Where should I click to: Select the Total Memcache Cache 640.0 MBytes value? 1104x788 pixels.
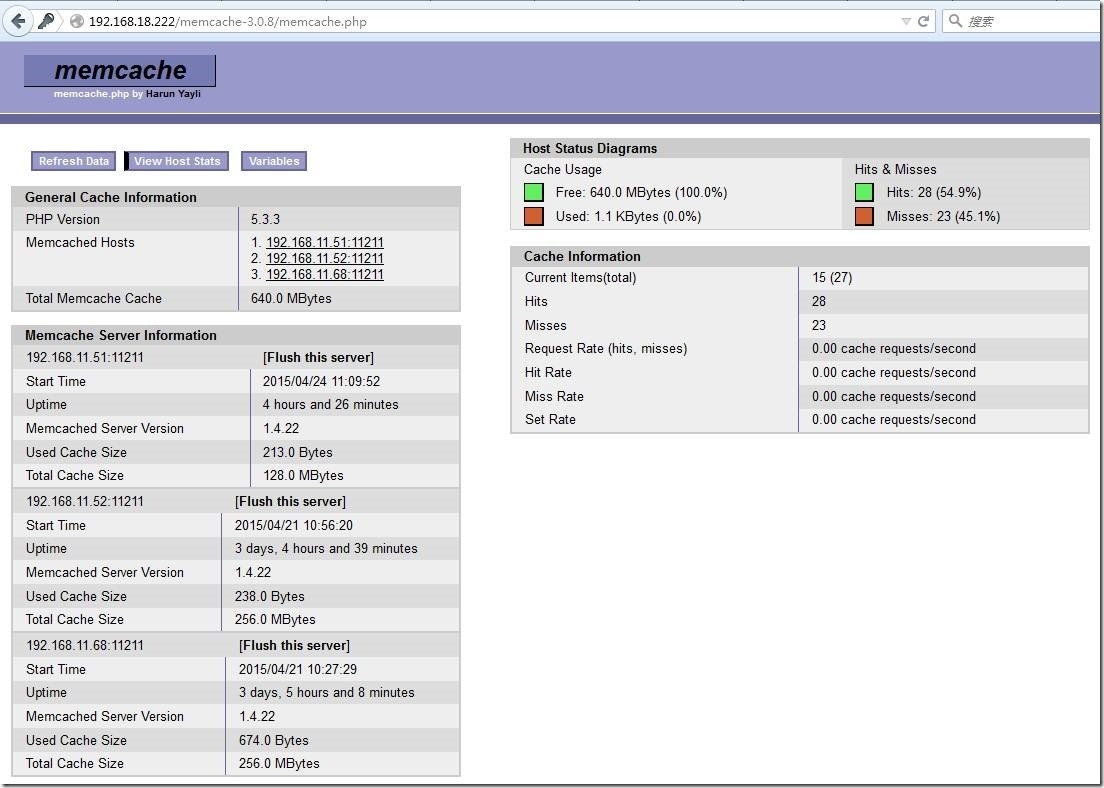pos(291,299)
